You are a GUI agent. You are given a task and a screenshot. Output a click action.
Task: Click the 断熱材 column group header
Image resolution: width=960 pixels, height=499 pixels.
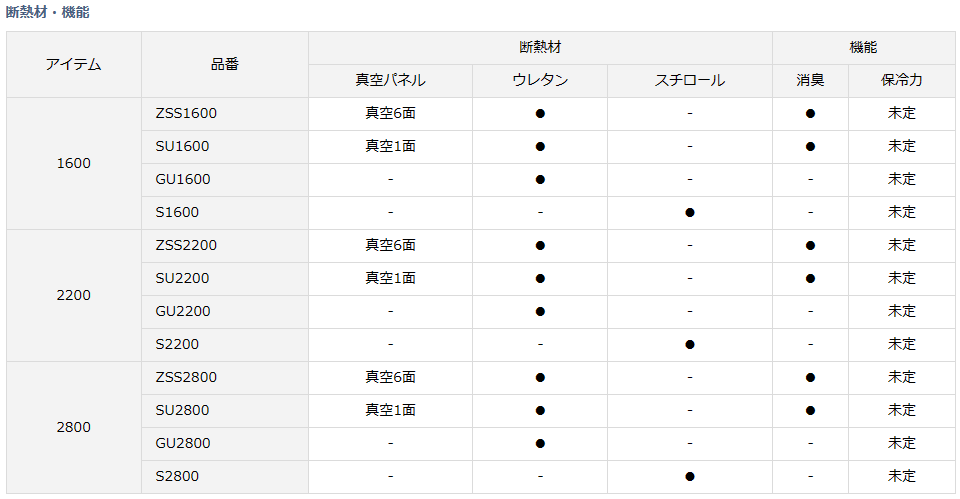pos(540,47)
